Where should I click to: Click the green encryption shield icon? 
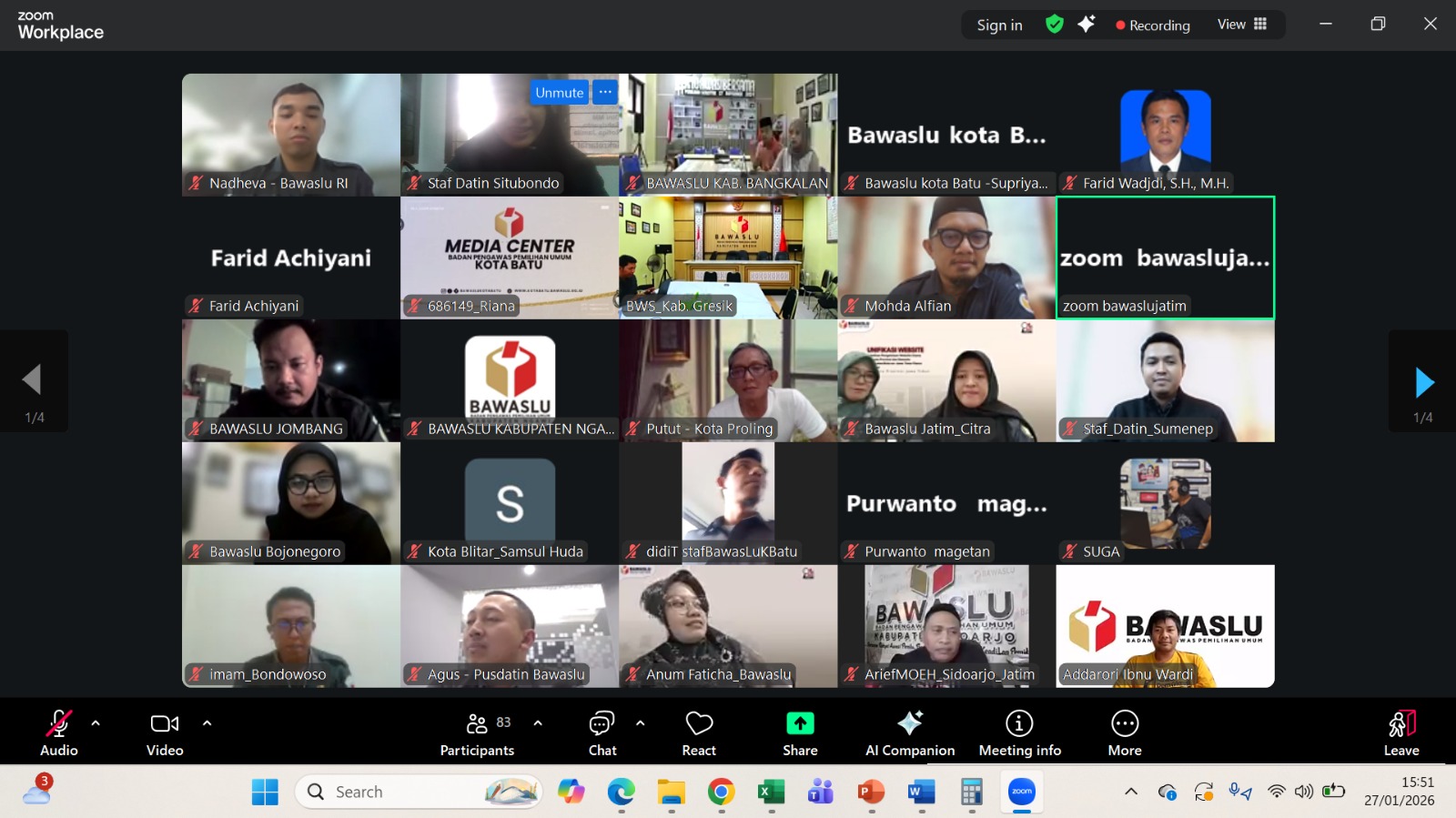1055,25
